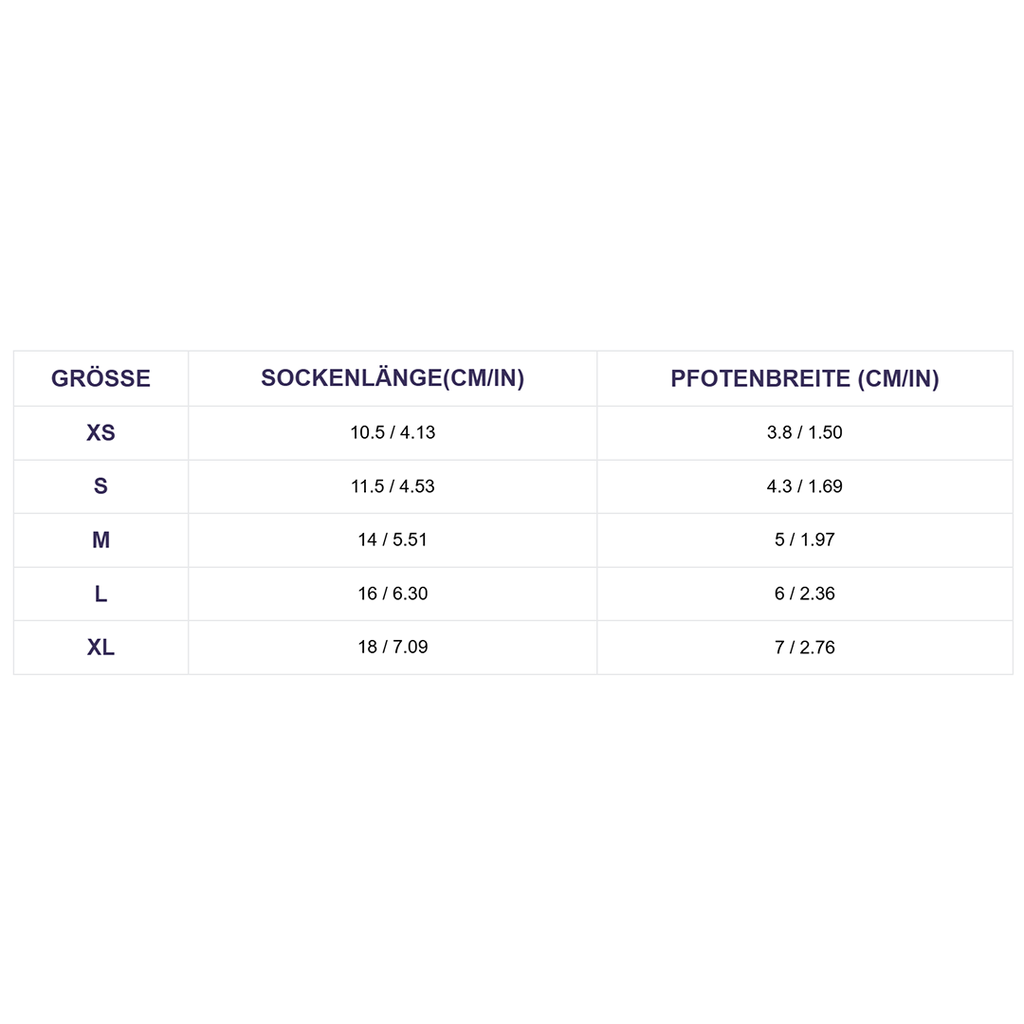The height and width of the screenshot is (1024, 1024).
Task: Click the 14 / 5.51 cell
Action: 393,540
